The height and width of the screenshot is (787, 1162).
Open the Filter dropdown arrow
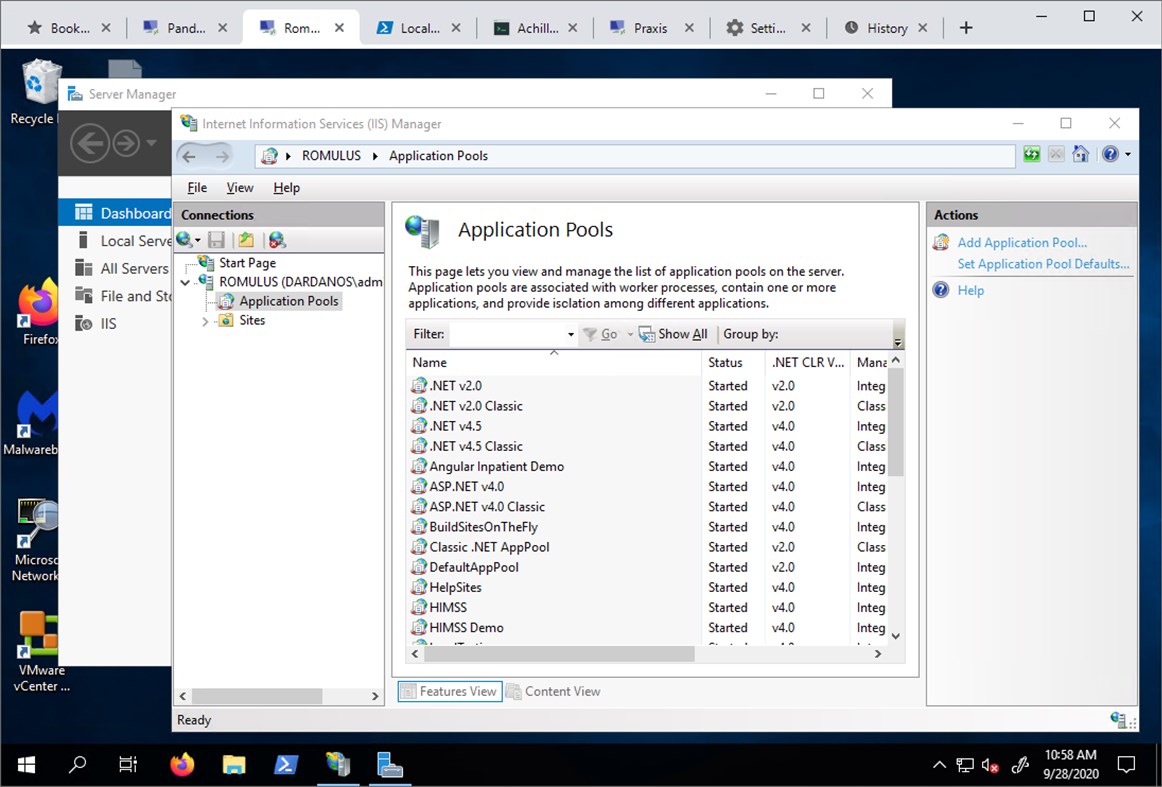(x=571, y=334)
